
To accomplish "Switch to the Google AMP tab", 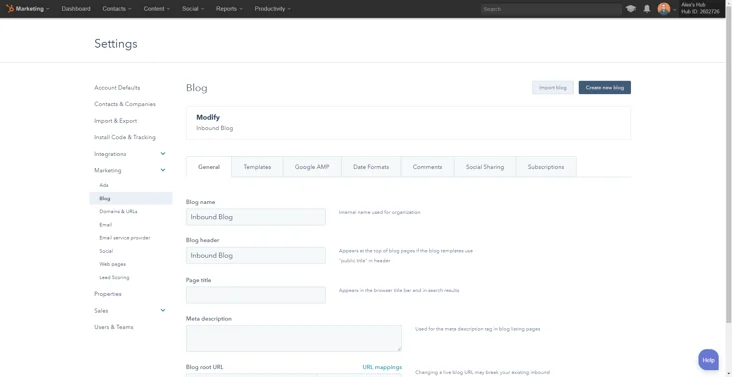I will click(312, 167).
